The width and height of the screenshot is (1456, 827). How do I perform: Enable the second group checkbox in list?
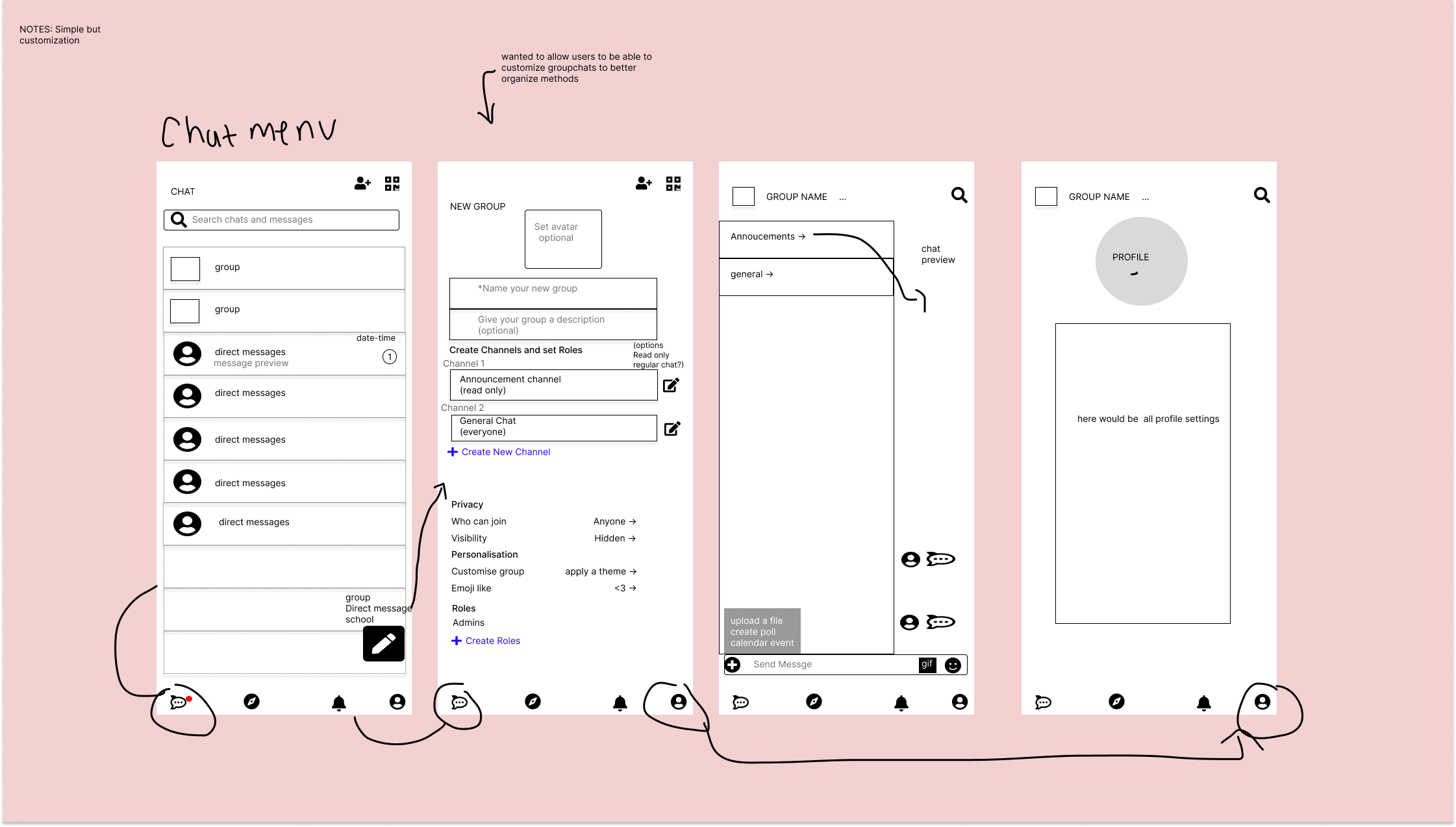pyautogui.click(x=185, y=309)
